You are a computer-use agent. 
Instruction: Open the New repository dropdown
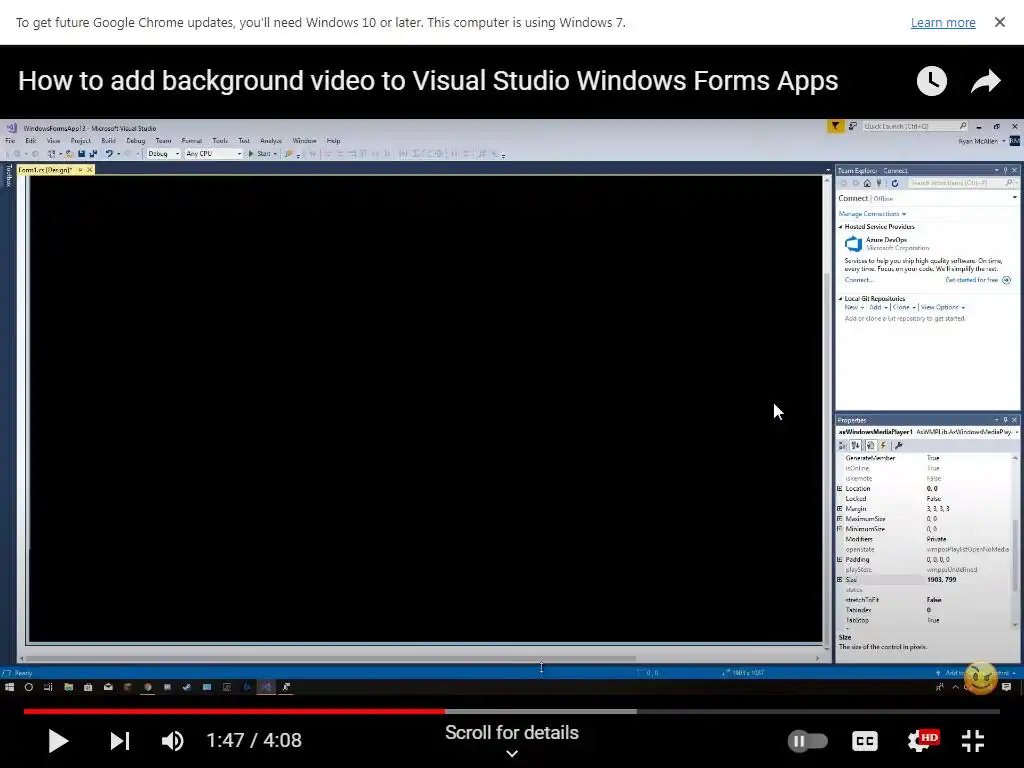pos(854,307)
